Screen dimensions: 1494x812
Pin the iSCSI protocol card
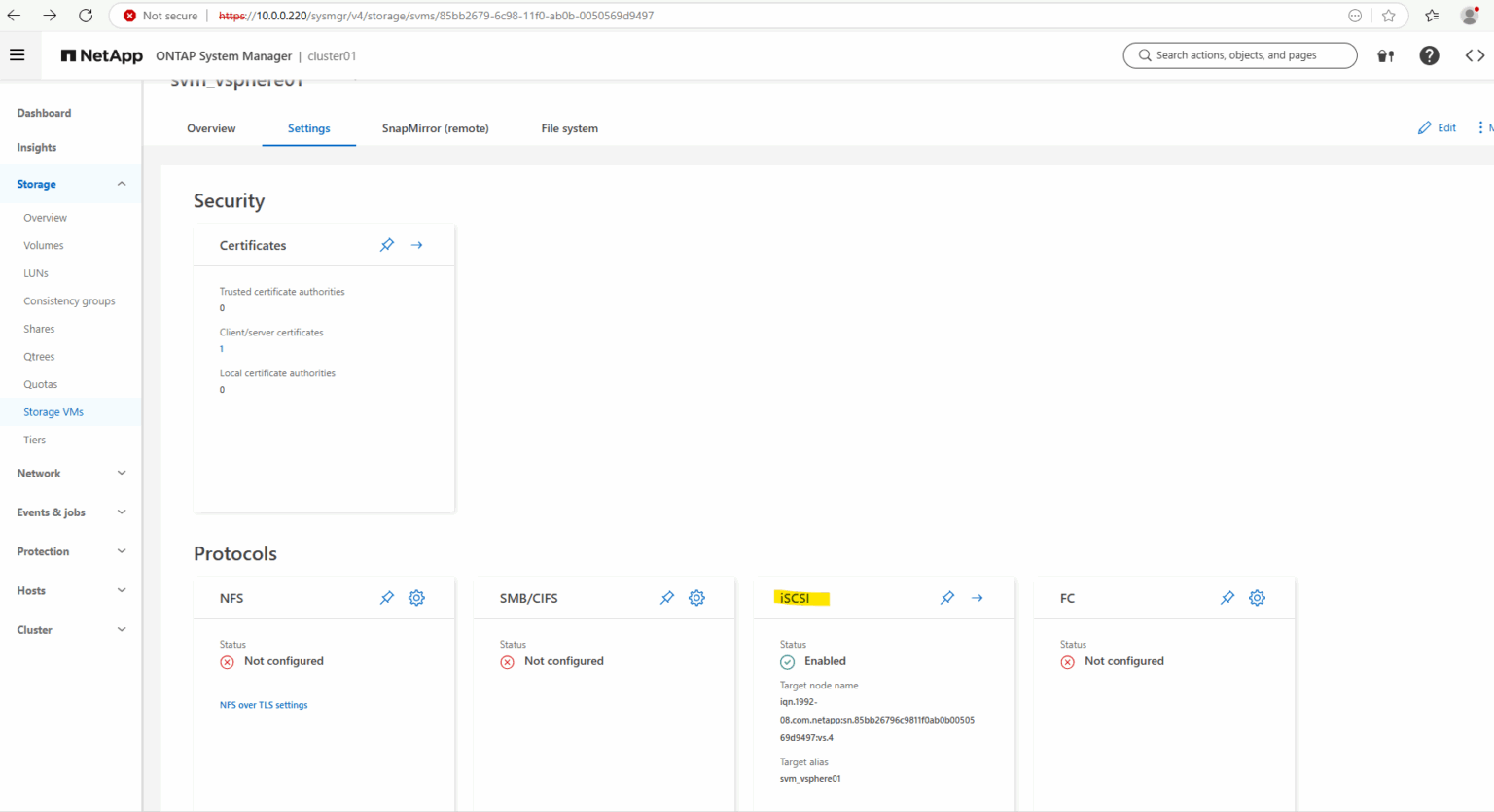tap(946, 597)
